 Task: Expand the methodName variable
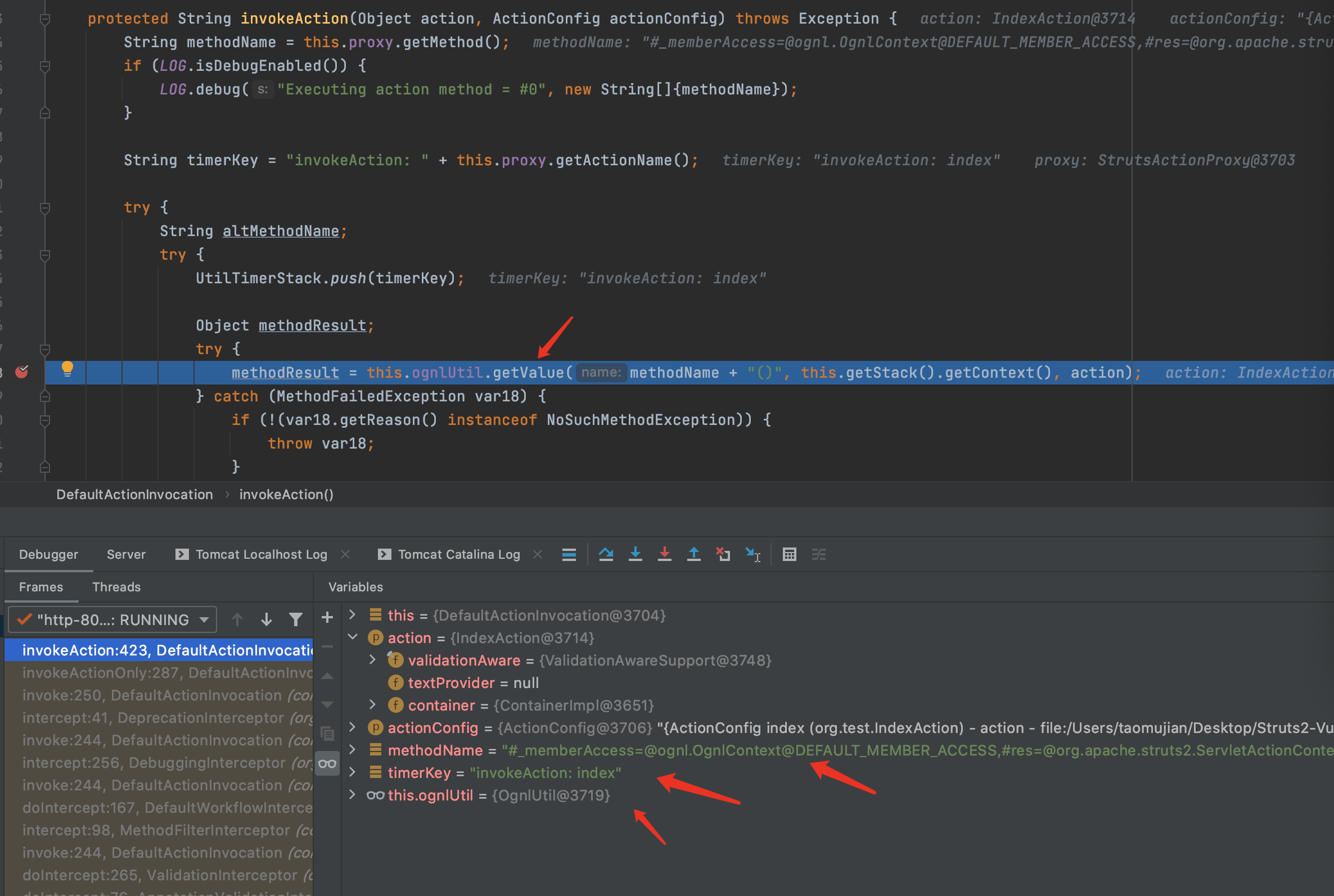pos(352,750)
